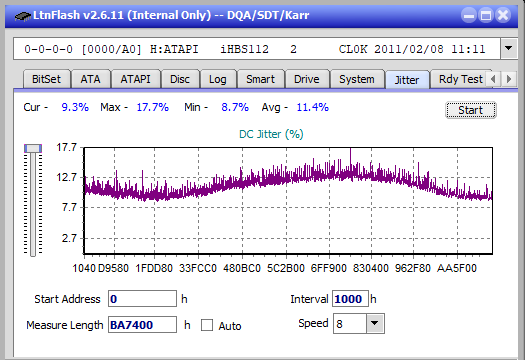Maximize the LtnFlash window
Viewport: 525px width, 360px height.
486,15
